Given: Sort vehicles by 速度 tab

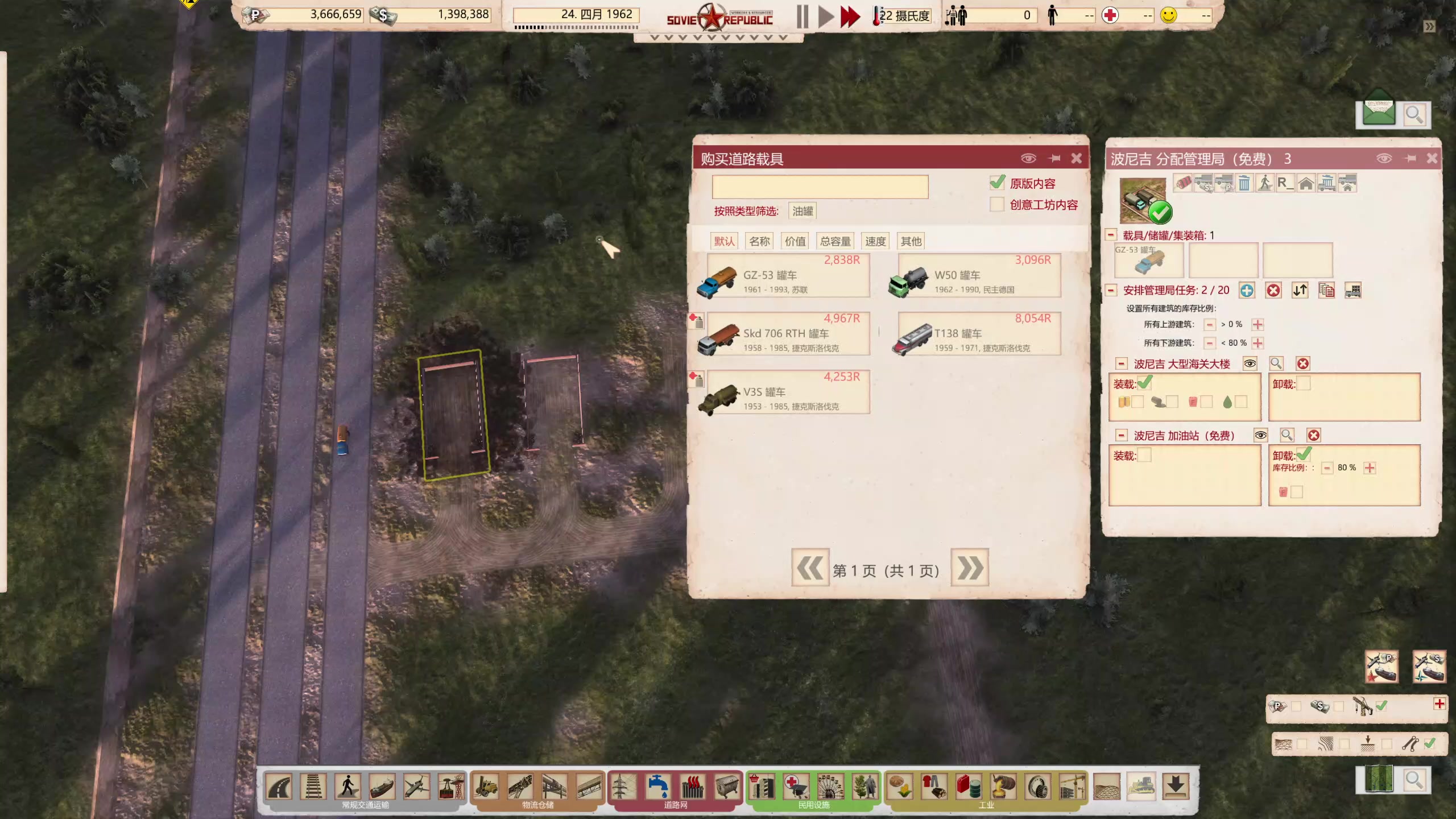Looking at the screenshot, I should tap(875, 241).
